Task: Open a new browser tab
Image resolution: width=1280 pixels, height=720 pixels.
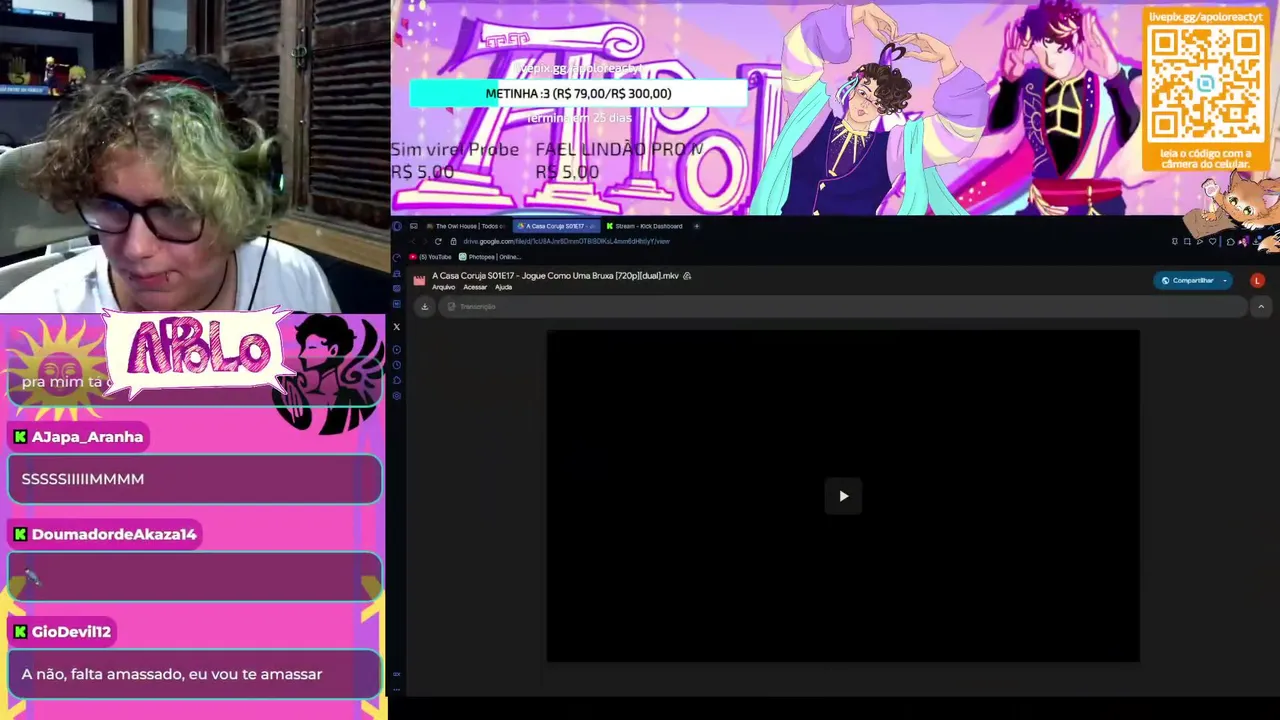Action: [697, 226]
